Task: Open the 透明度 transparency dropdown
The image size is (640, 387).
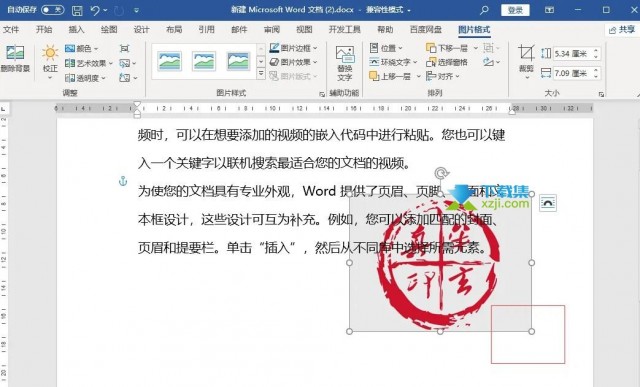Action: 85,78
